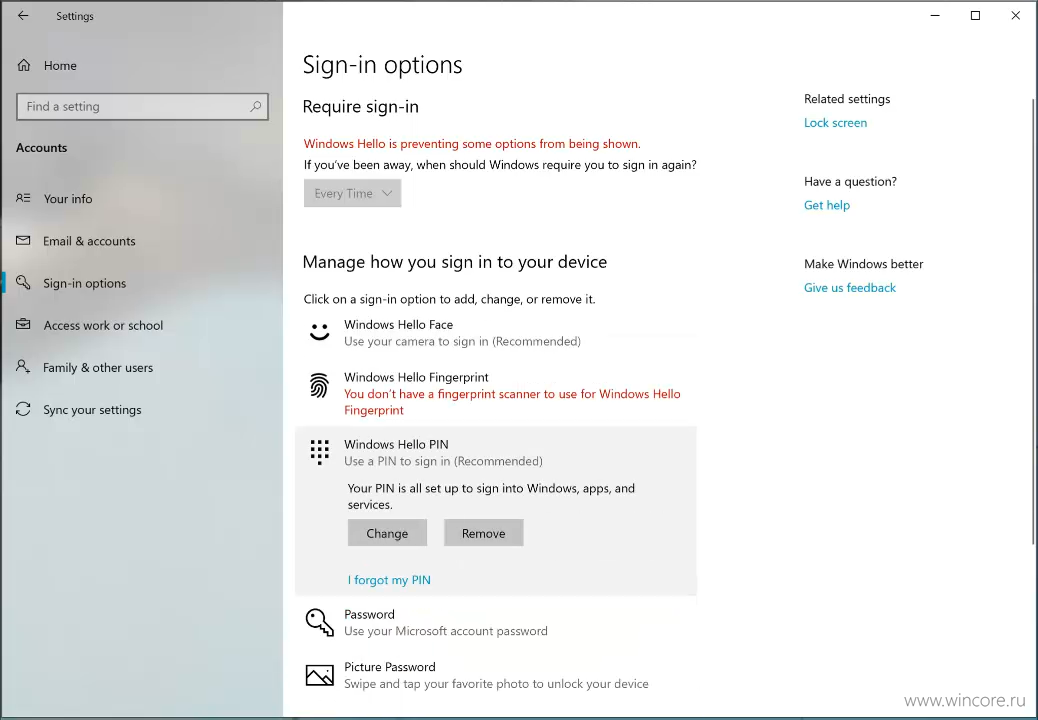Click the back arrow icon
The image size is (1038, 720).
[x=23, y=15]
